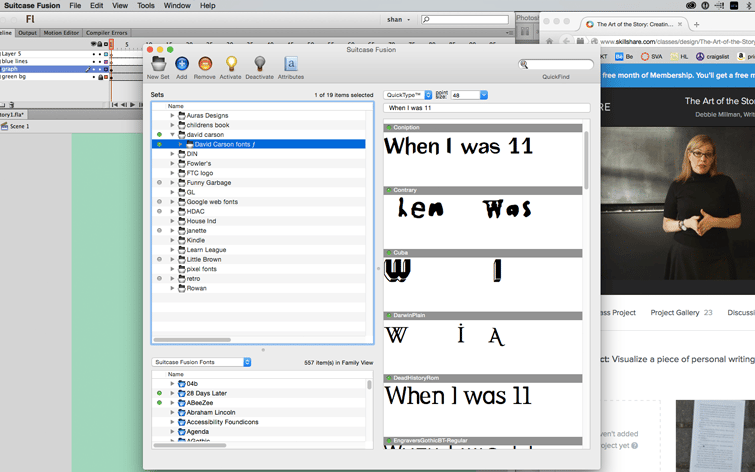The width and height of the screenshot is (755, 472).
Task: Click the QuickFind search field
Action: click(556, 64)
